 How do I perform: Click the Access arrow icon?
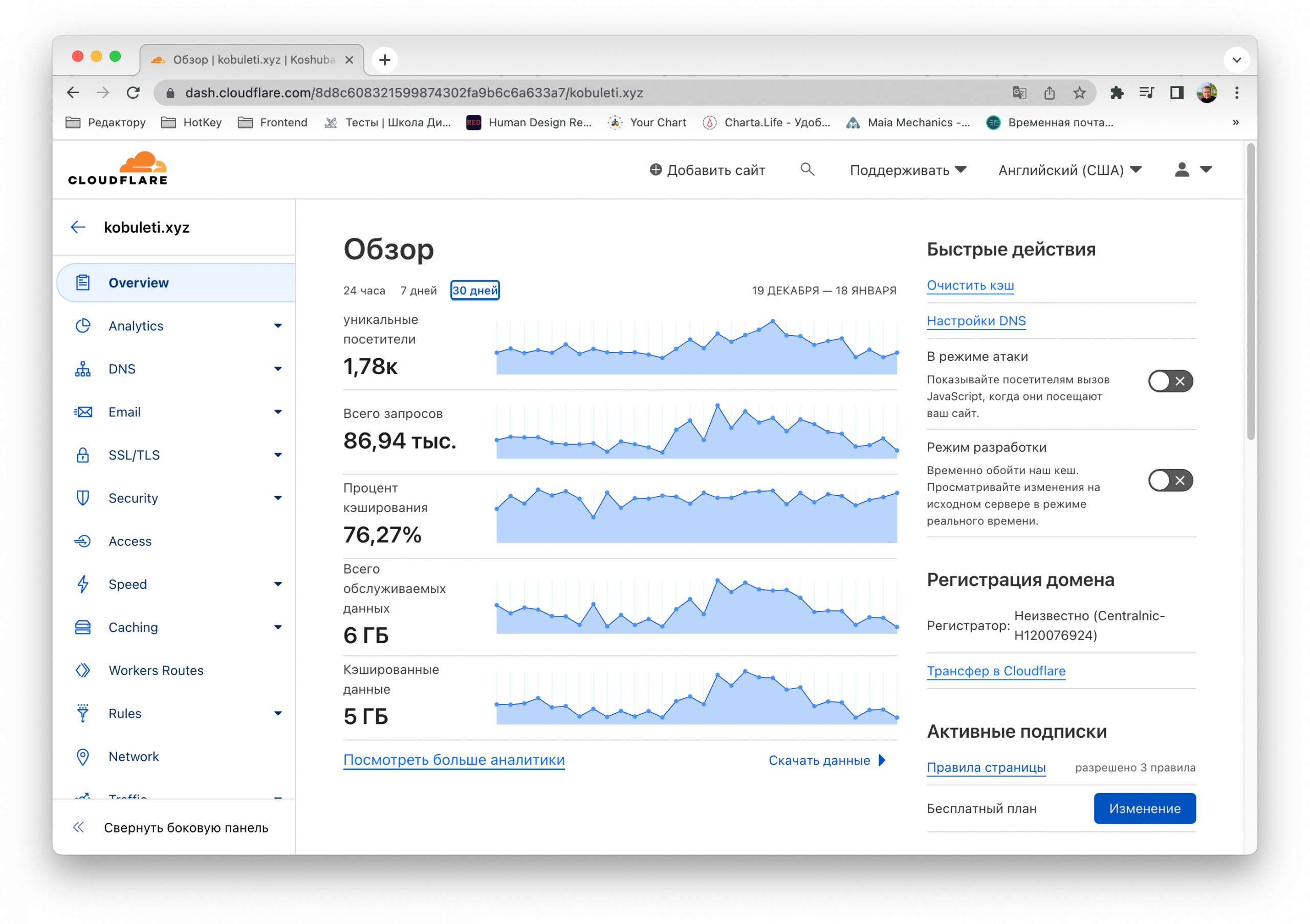click(83, 541)
